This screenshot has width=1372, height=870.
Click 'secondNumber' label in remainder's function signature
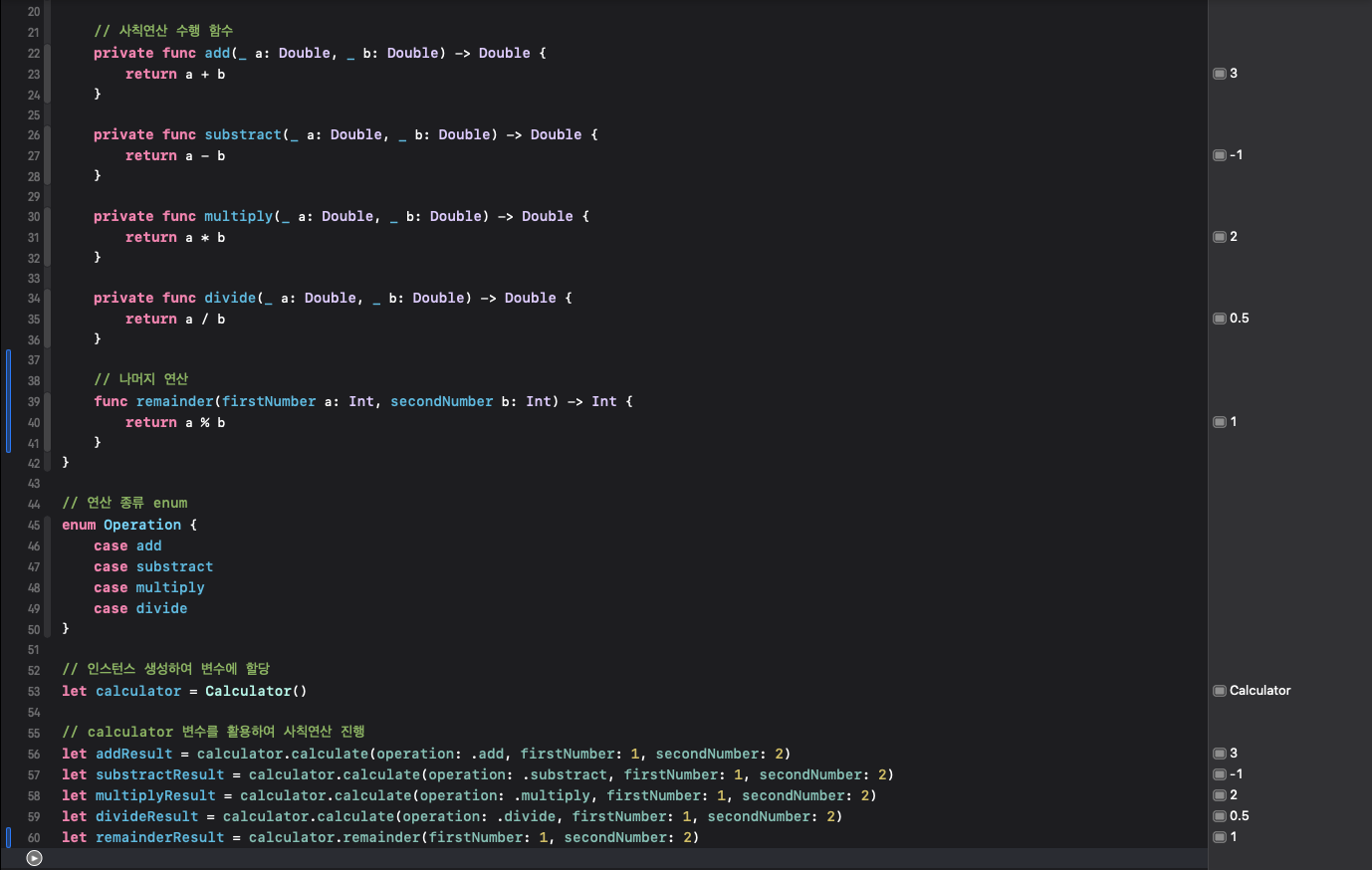[442, 401]
